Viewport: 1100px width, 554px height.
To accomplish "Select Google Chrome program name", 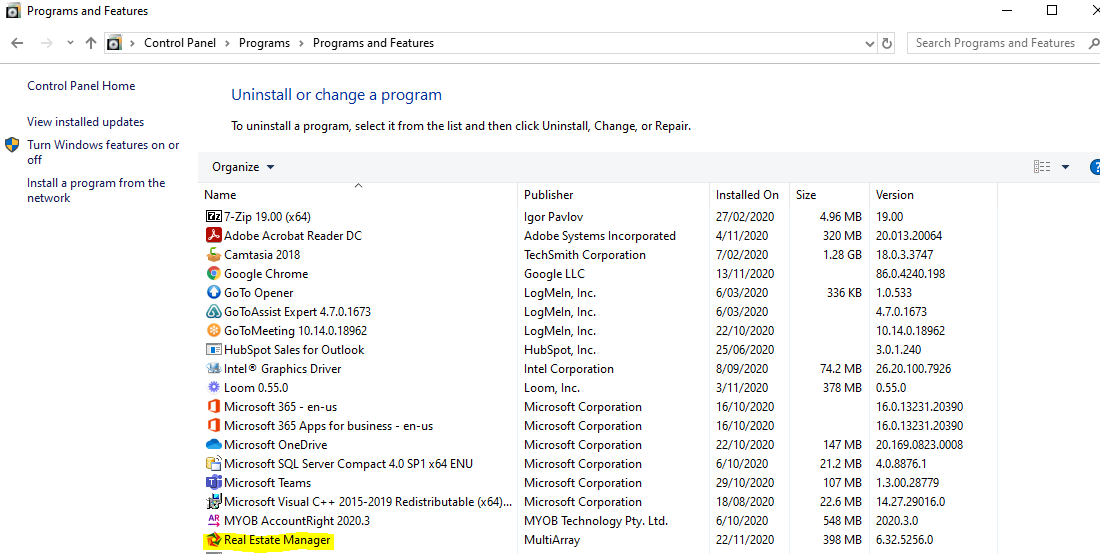I will [x=266, y=273].
